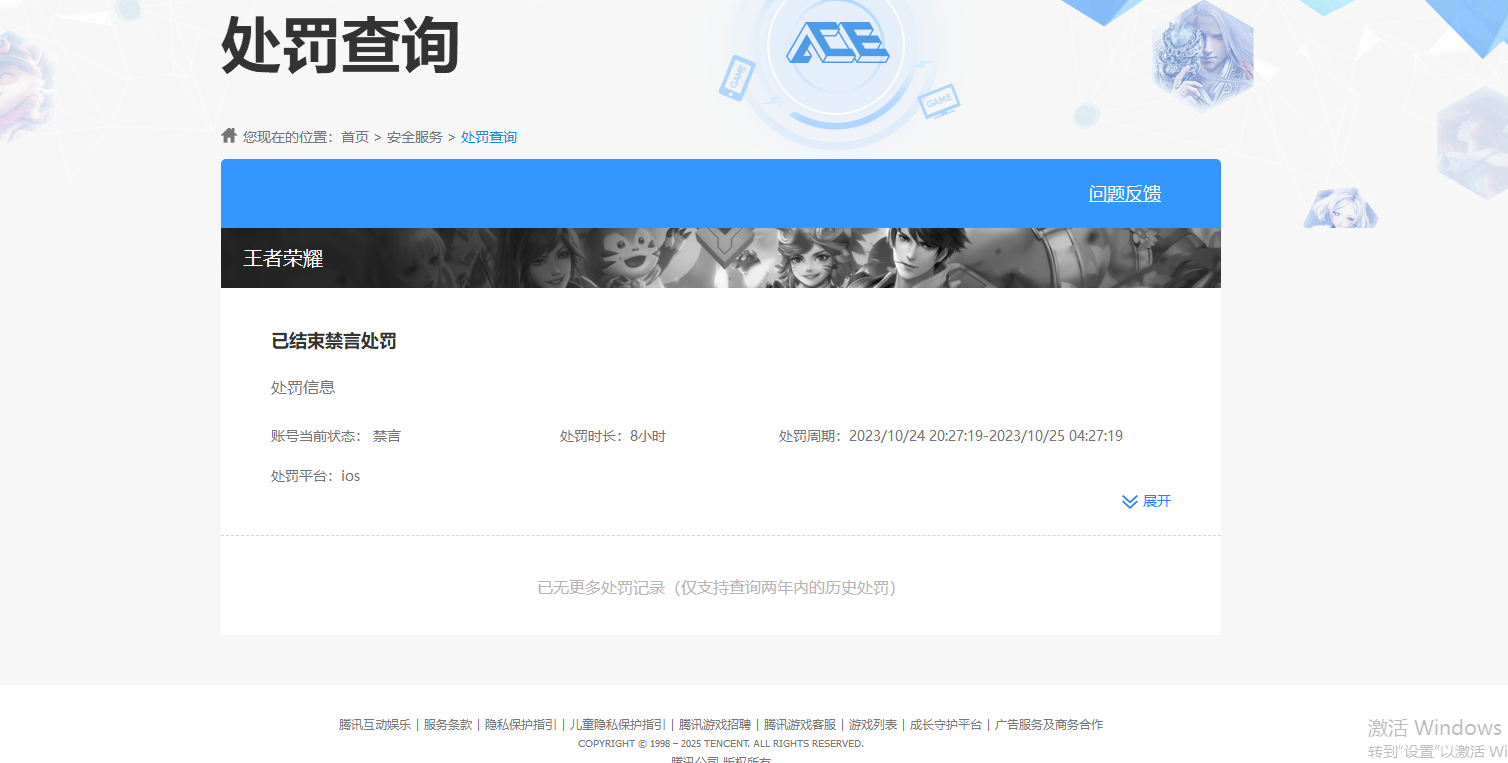Click the home icon in the breadcrumb

pos(229,136)
